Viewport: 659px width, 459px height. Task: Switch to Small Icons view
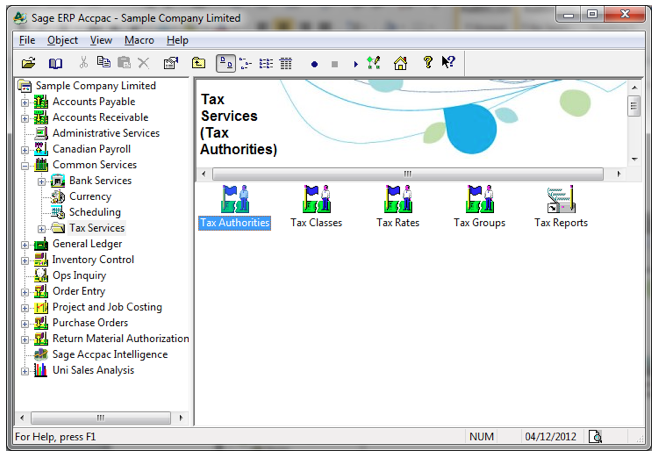tap(245, 63)
